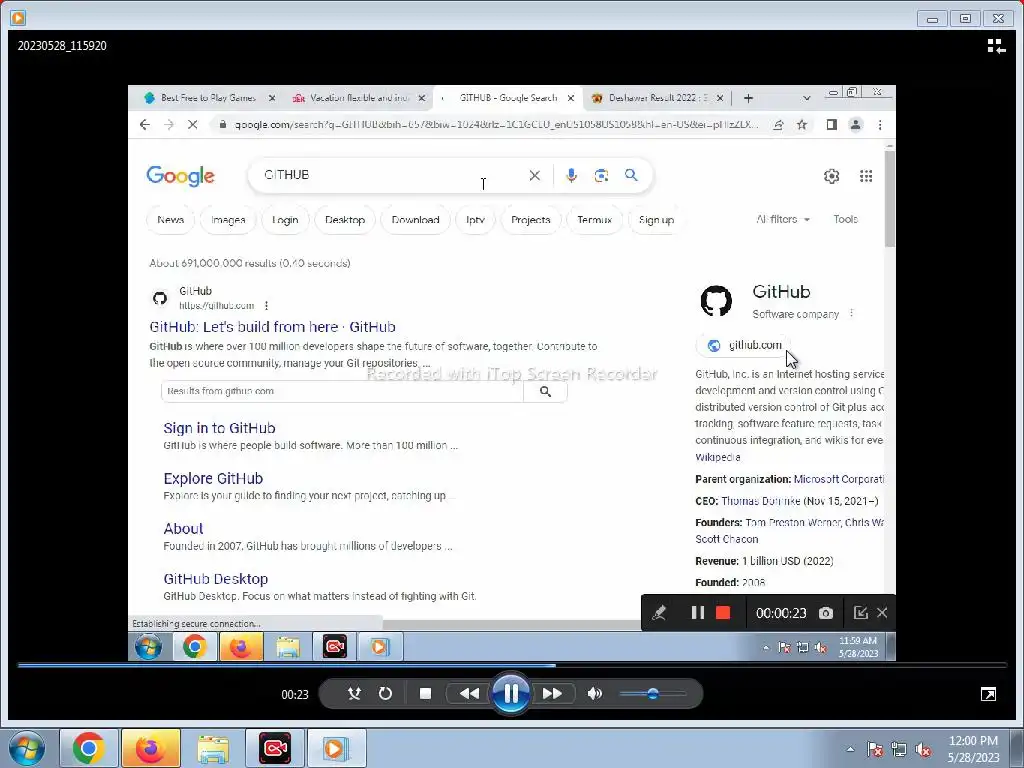Select the Download filter chip
The image size is (1024, 768).
[x=415, y=220]
